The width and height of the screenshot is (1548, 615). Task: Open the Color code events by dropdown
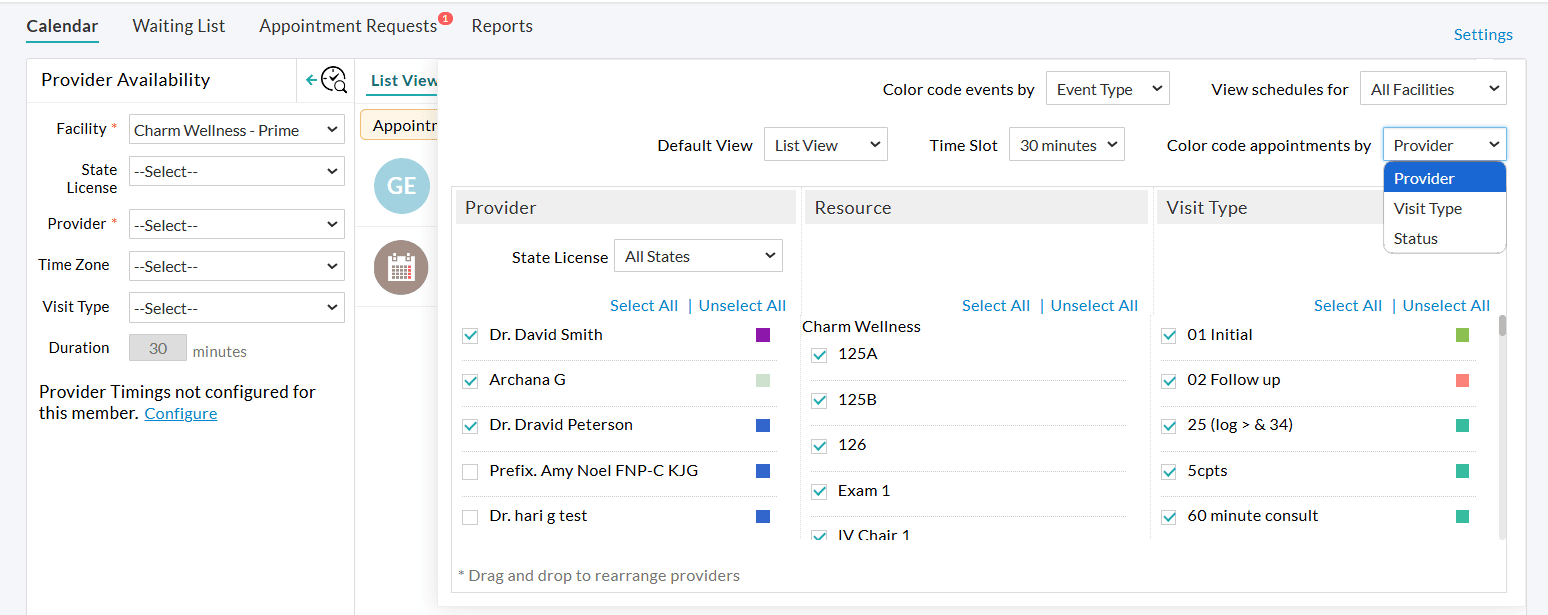pos(1107,89)
